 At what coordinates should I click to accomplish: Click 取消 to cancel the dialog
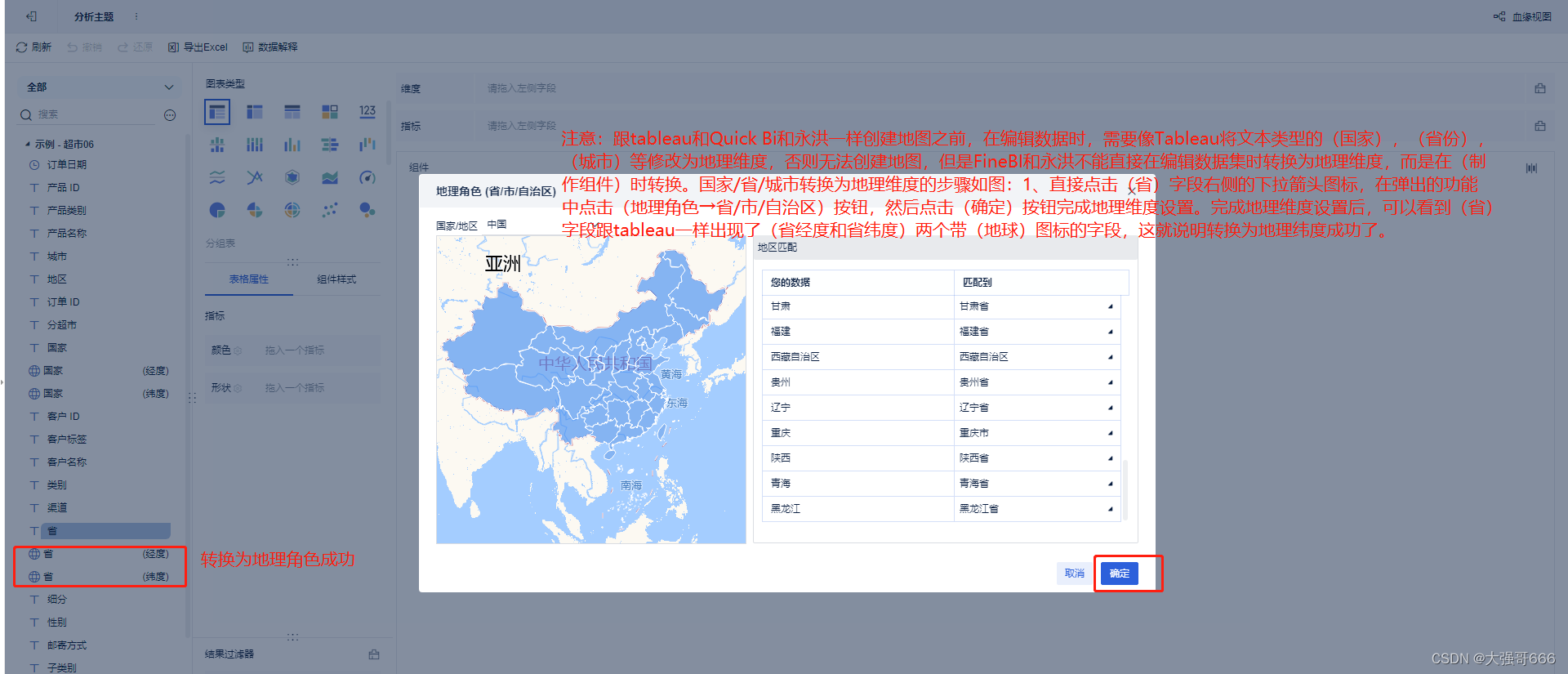point(1074,574)
